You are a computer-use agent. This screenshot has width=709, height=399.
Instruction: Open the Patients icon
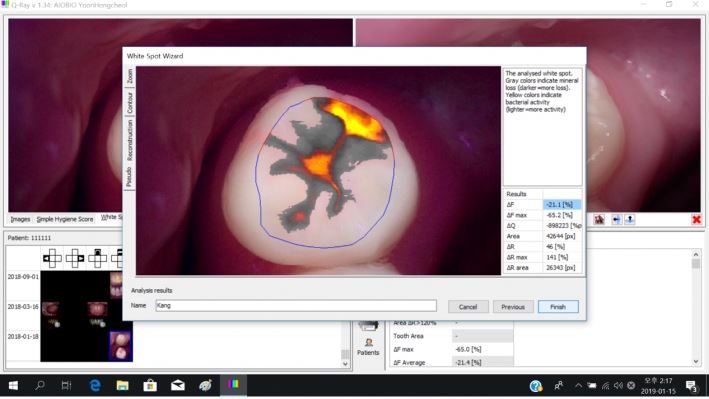pyautogui.click(x=368, y=347)
